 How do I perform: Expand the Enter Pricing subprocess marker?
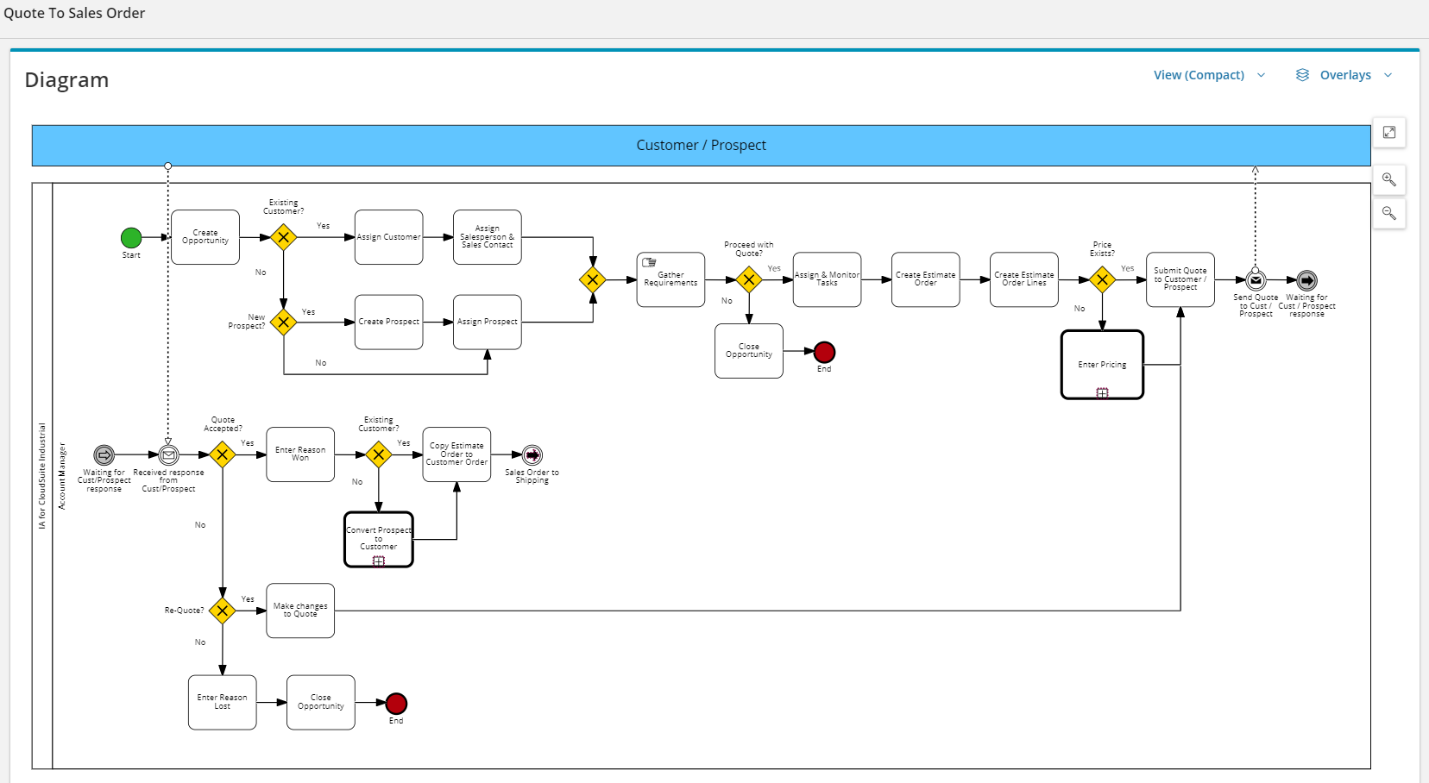(x=1102, y=393)
